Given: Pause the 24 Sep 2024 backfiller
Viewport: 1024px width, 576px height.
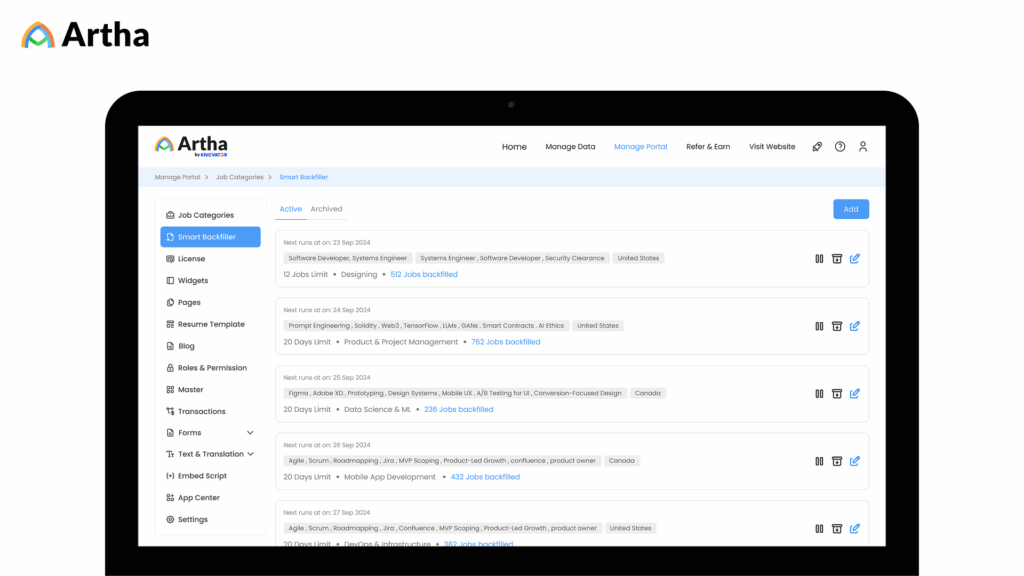Looking at the screenshot, I should point(819,326).
